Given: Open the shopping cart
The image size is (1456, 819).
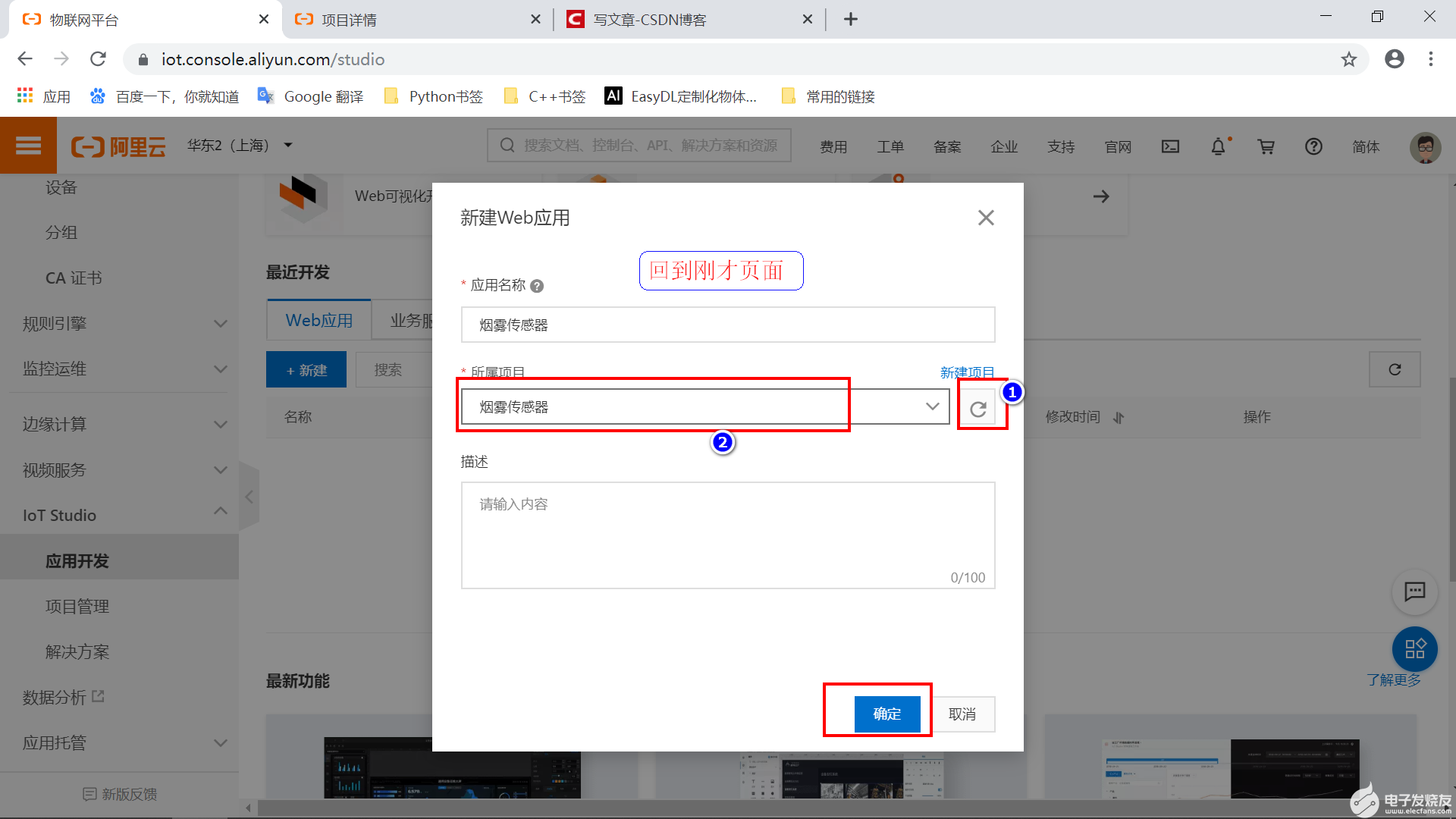Looking at the screenshot, I should [x=1266, y=146].
